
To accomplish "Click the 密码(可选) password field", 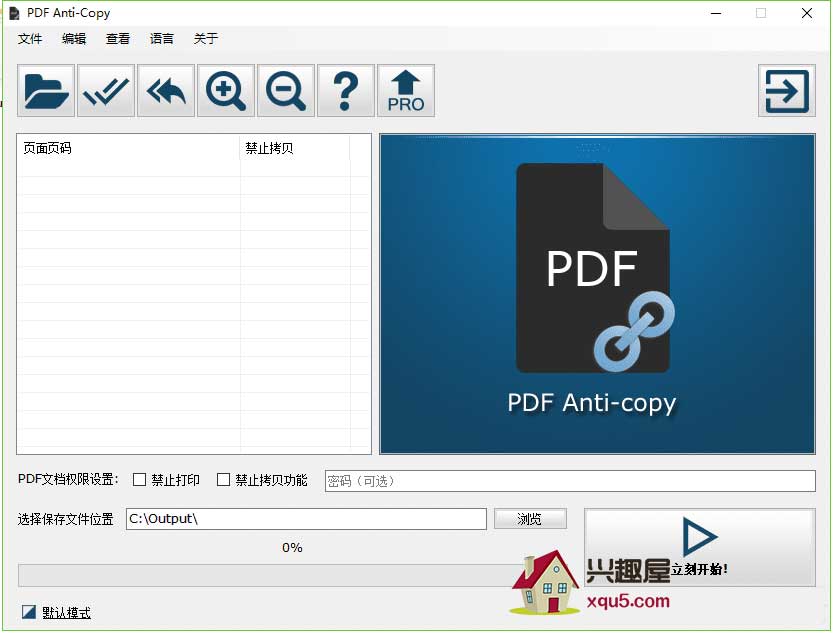I will 570,481.
